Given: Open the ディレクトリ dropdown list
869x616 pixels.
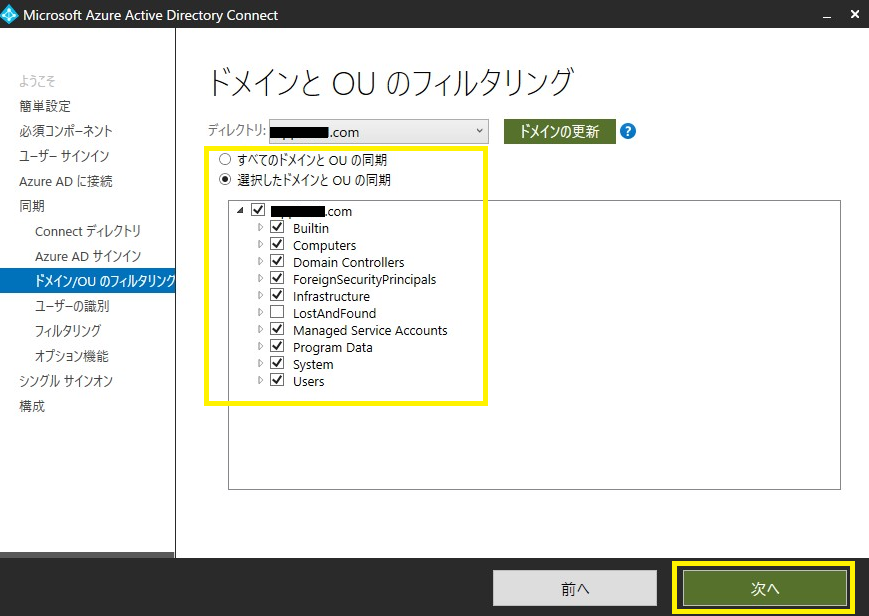Looking at the screenshot, I should (x=379, y=131).
